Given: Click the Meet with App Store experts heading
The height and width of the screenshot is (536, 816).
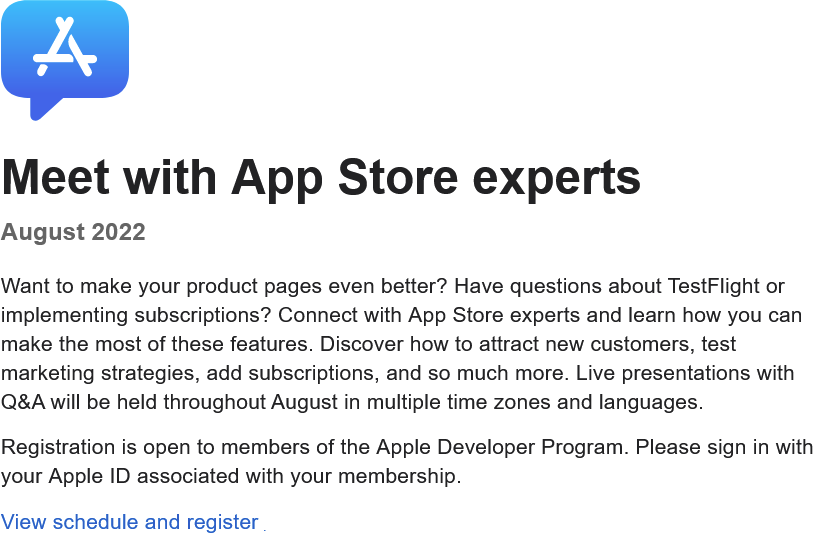Looking at the screenshot, I should [x=321, y=177].
